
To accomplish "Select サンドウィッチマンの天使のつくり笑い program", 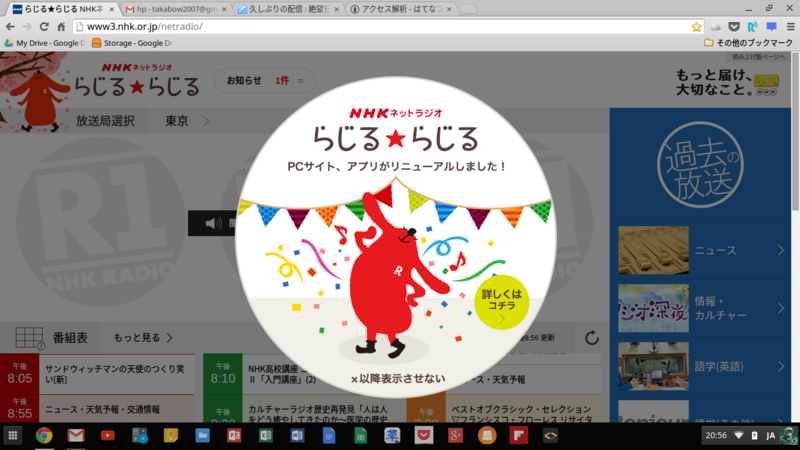I will (x=117, y=374).
